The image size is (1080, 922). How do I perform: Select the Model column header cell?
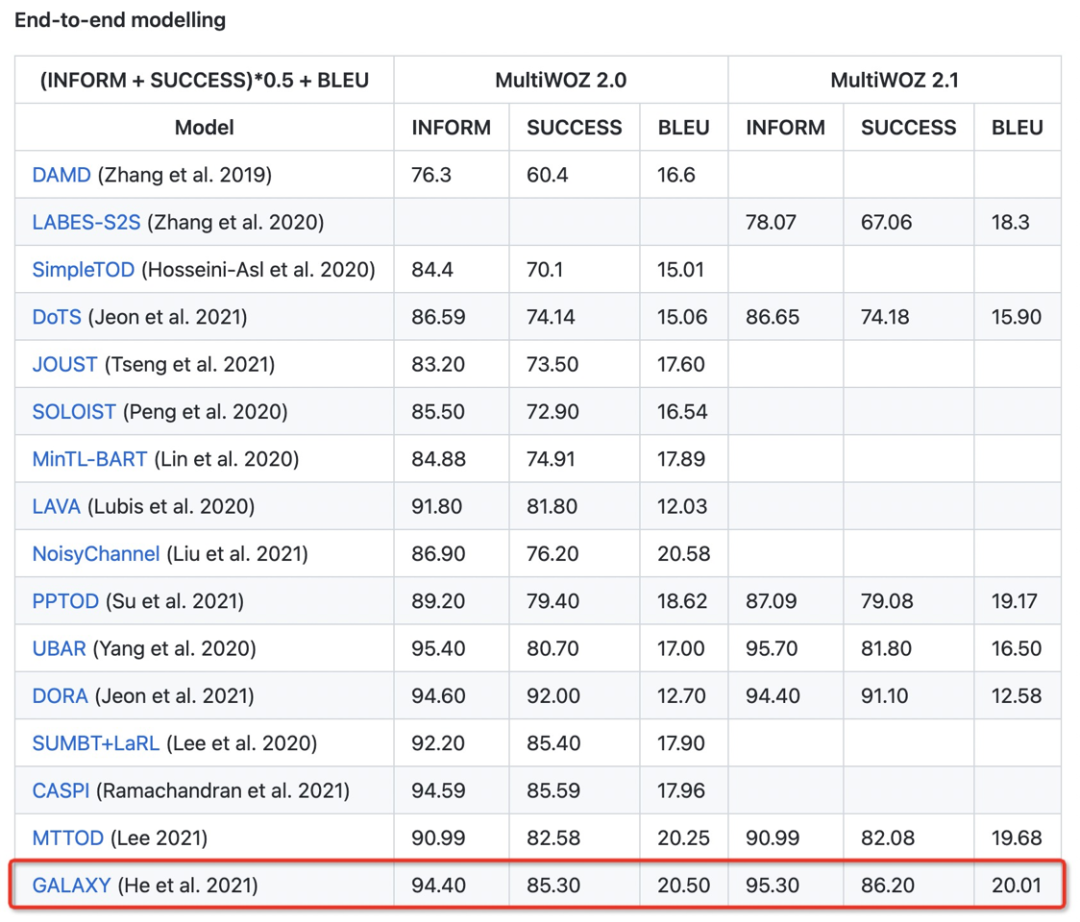(x=204, y=128)
